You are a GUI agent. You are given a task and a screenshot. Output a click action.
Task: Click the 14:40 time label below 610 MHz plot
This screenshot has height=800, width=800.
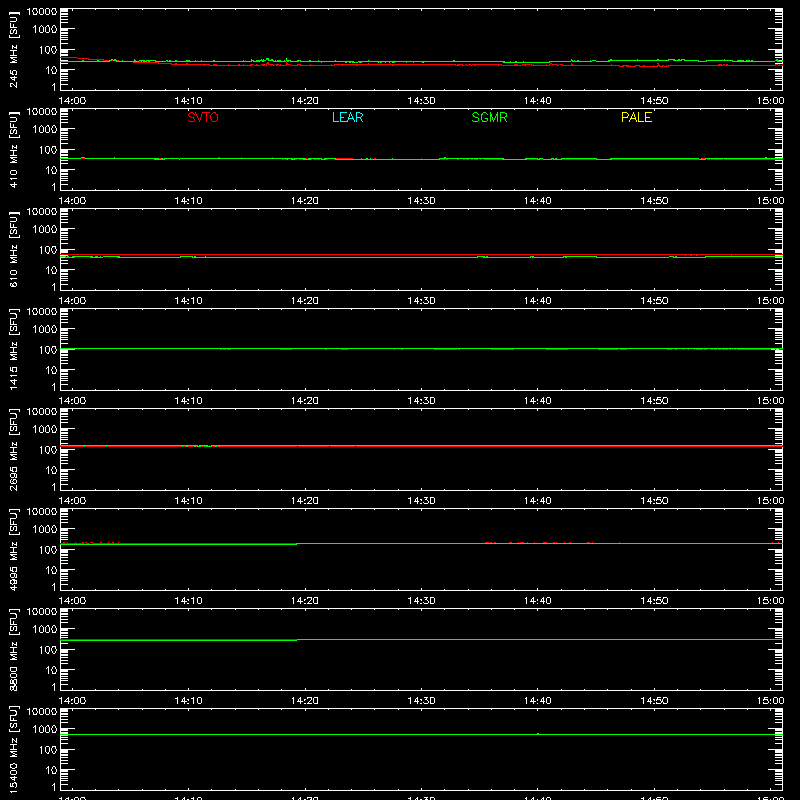click(x=538, y=301)
